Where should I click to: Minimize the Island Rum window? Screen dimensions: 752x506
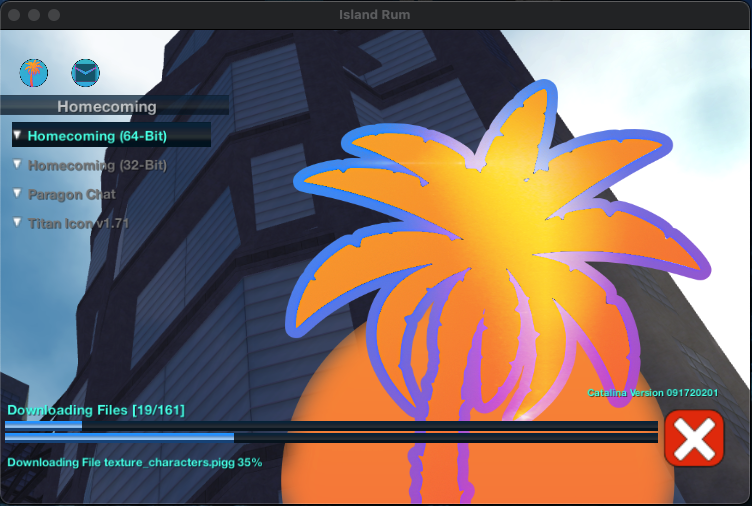34,15
